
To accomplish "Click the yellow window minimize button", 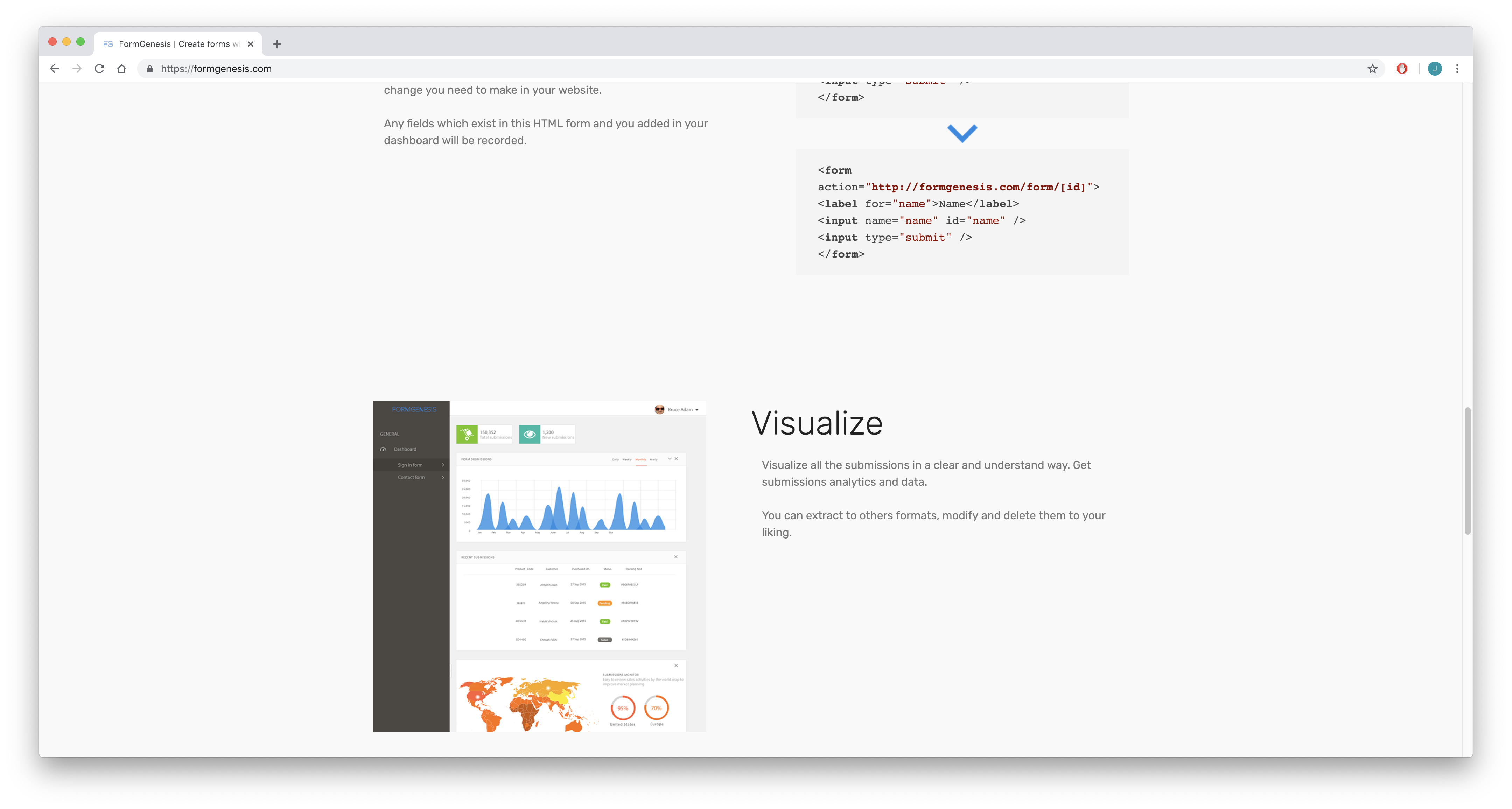I will 66,42.
